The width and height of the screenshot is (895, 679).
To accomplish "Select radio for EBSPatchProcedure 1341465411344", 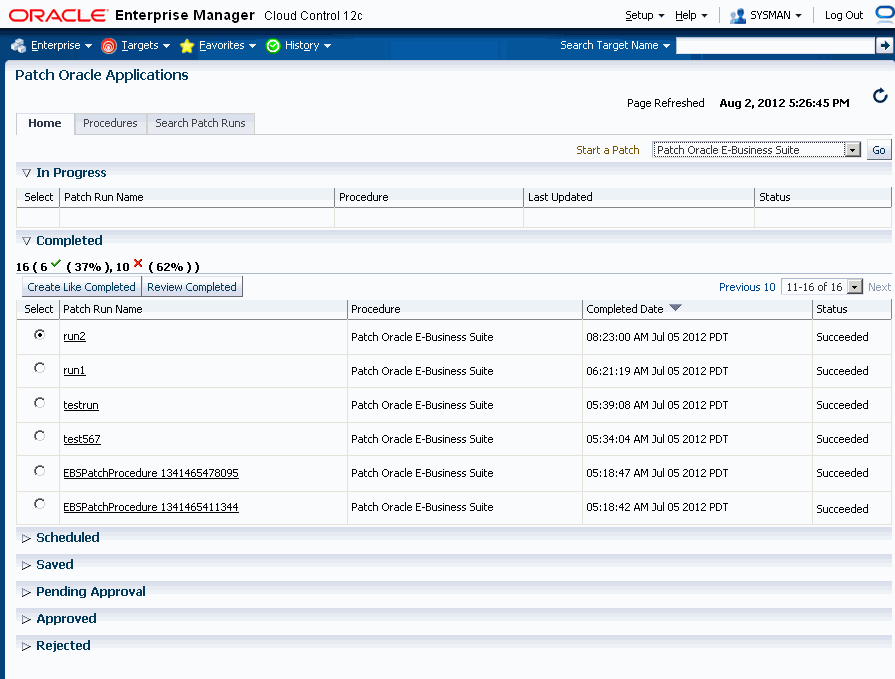I will tap(39, 504).
